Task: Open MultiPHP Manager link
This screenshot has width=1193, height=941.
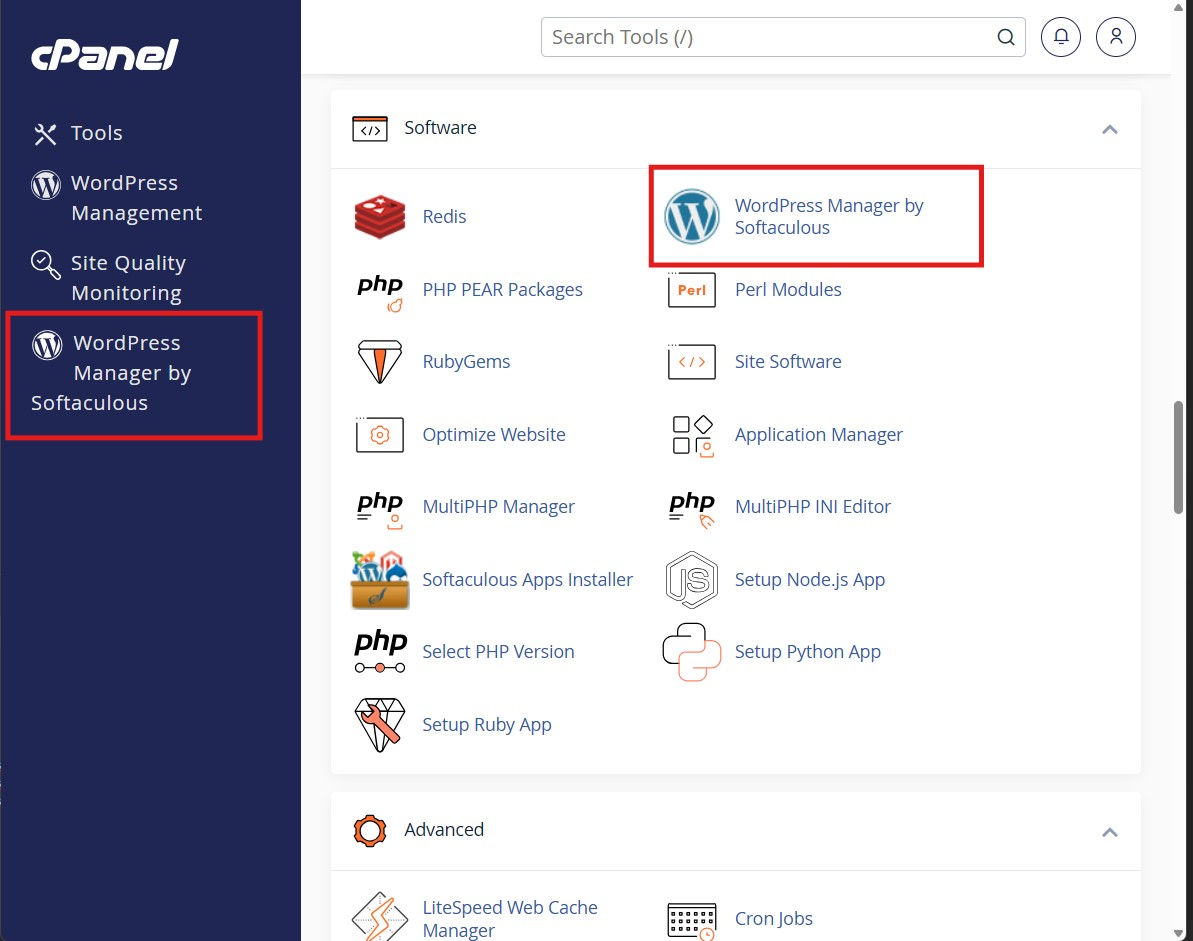Action: (498, 507)
